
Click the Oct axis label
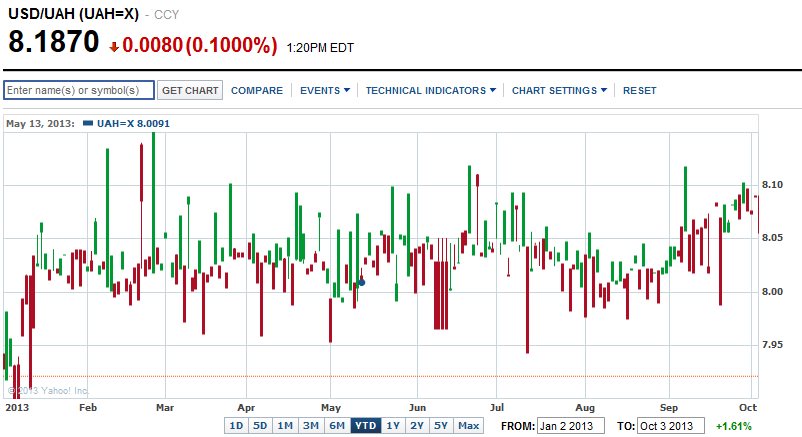coord(748,408)
